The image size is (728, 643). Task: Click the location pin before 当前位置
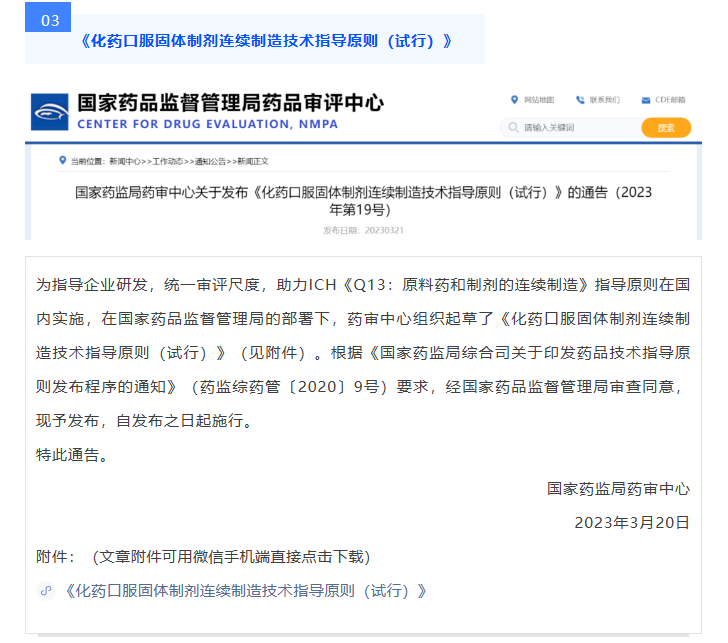click(62, 161)
